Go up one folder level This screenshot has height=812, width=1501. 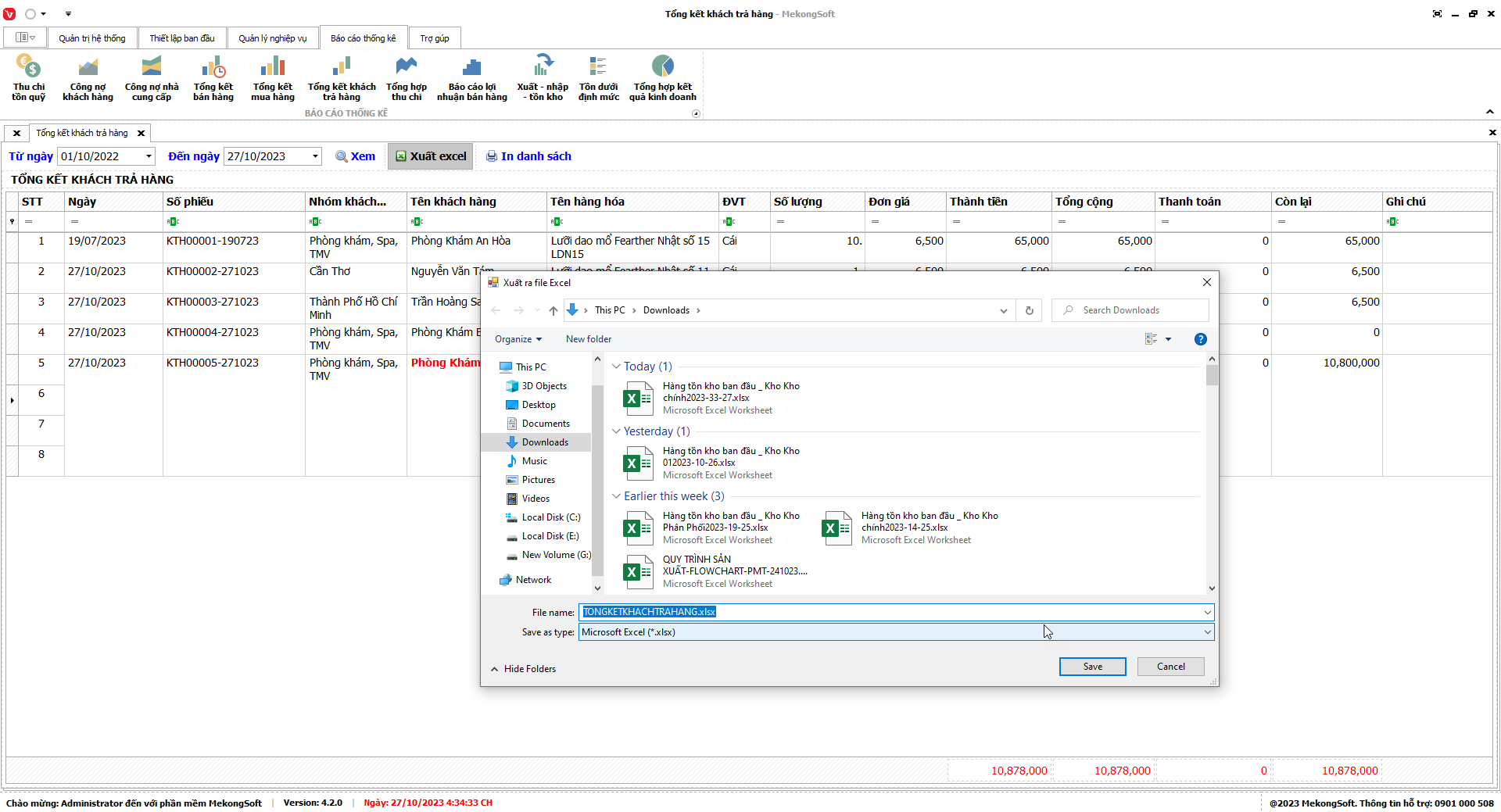pyautogui.click(x=553, y=310)
